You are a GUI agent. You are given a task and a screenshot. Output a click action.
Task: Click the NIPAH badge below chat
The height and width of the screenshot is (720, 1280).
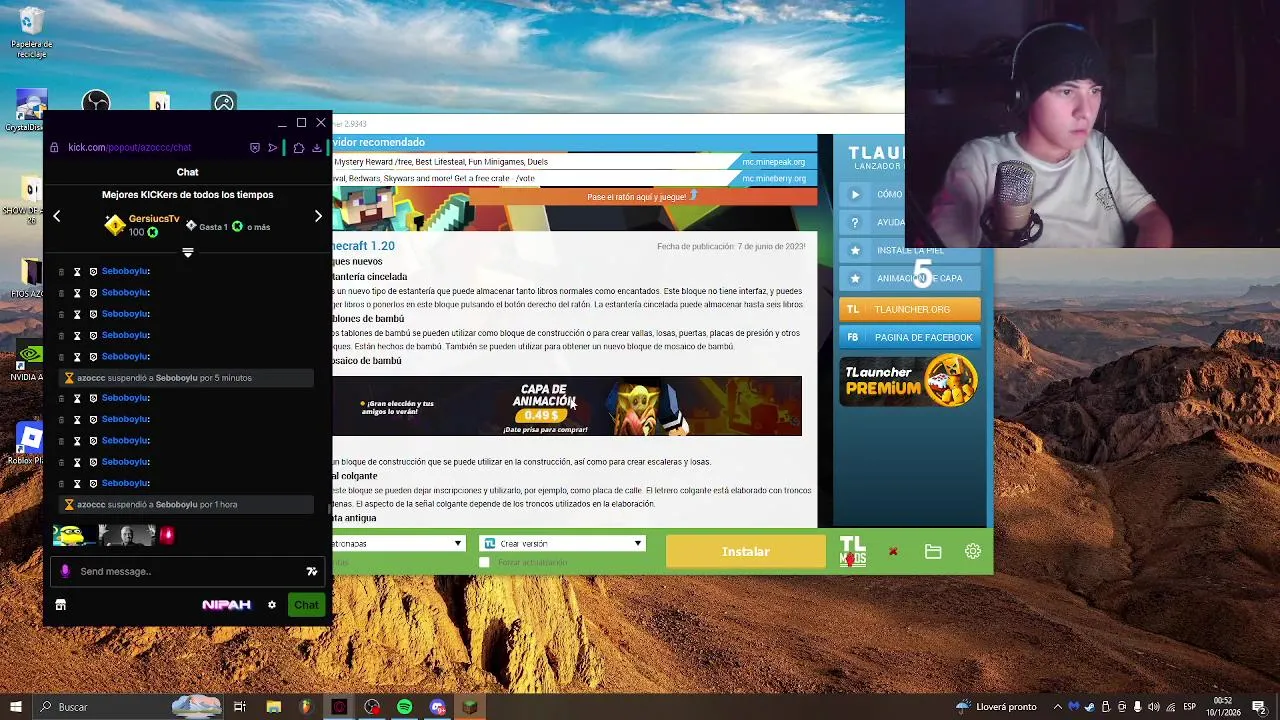pos(226,605)
